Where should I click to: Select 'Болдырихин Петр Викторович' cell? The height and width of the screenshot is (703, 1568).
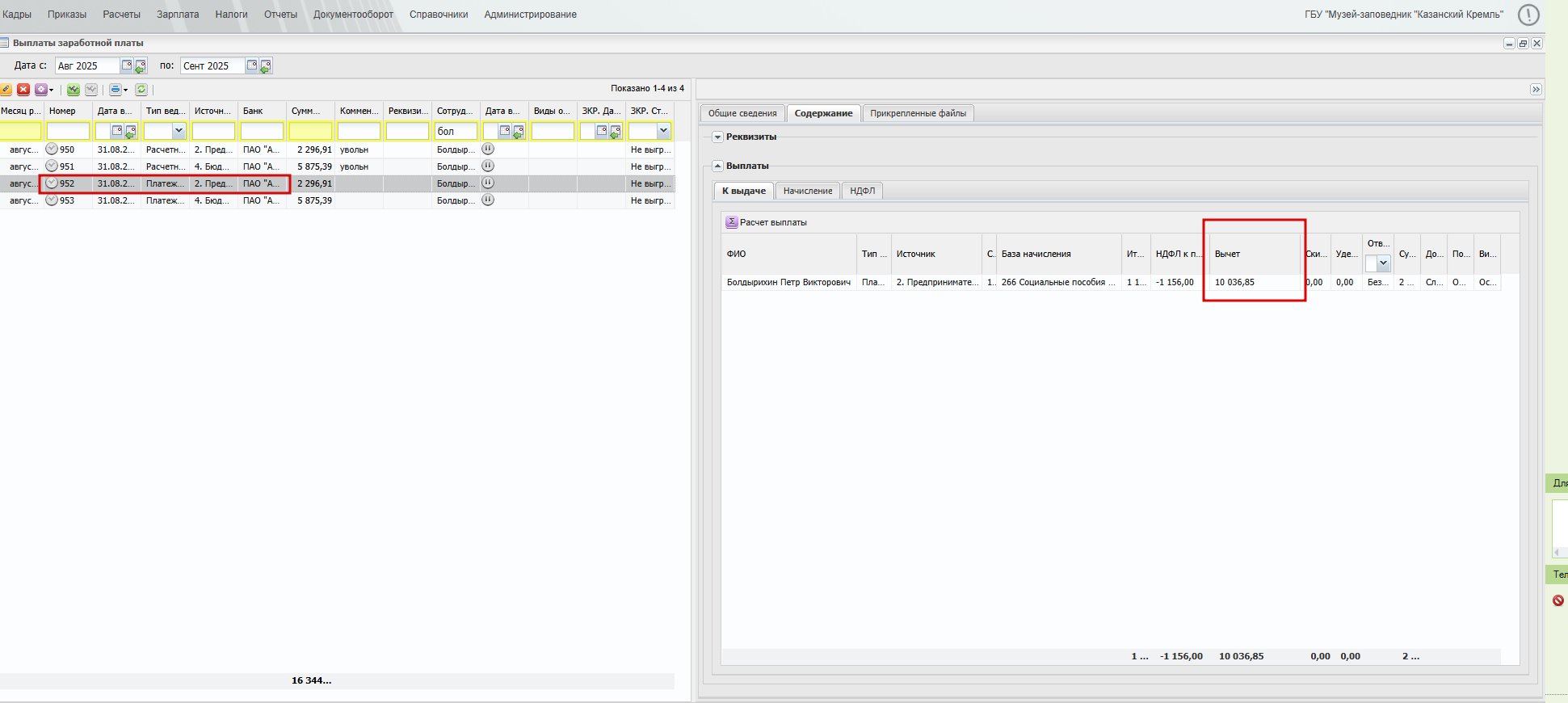coord(788,282)
